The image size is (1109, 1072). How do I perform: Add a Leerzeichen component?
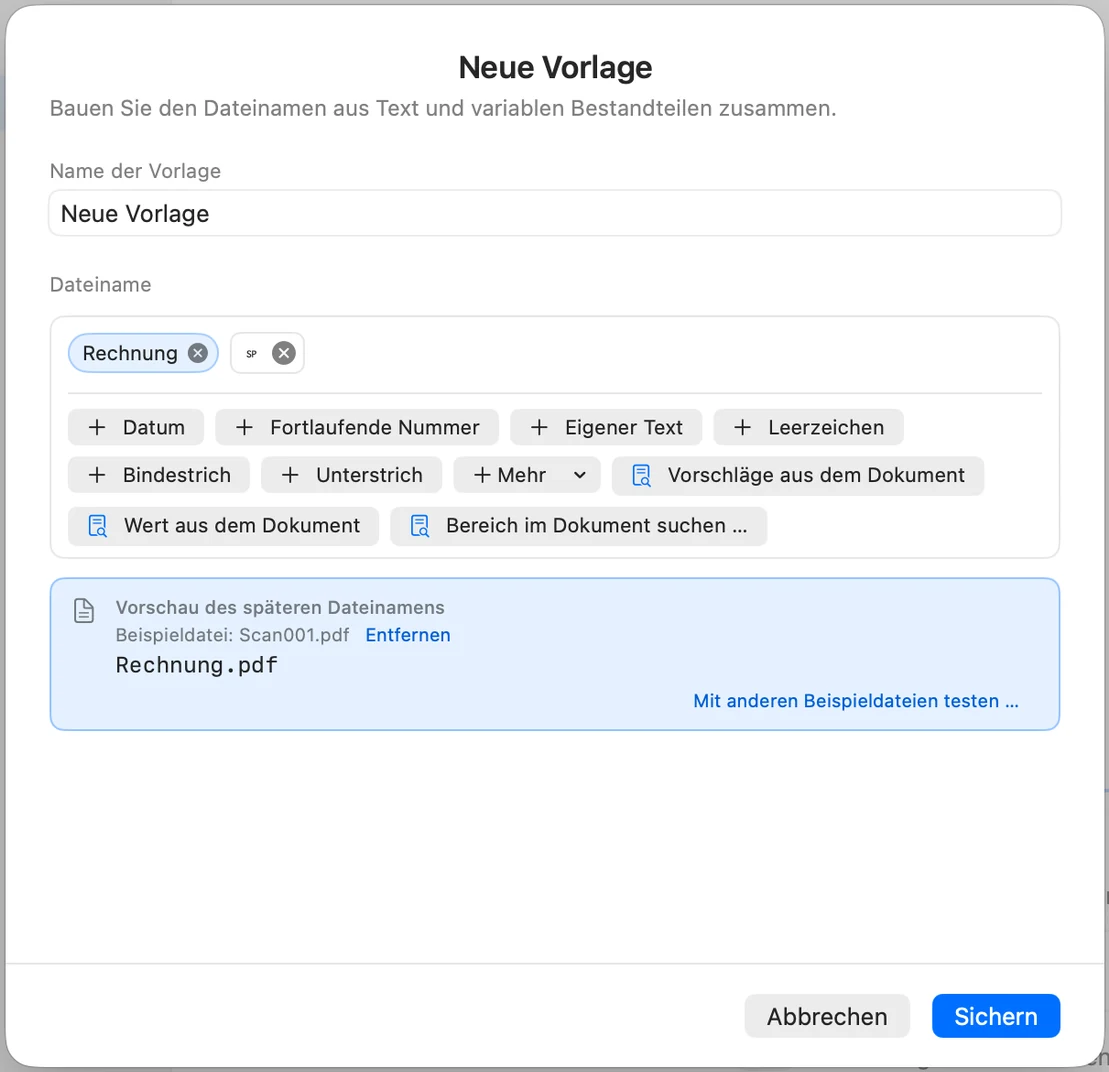(808, 427)
